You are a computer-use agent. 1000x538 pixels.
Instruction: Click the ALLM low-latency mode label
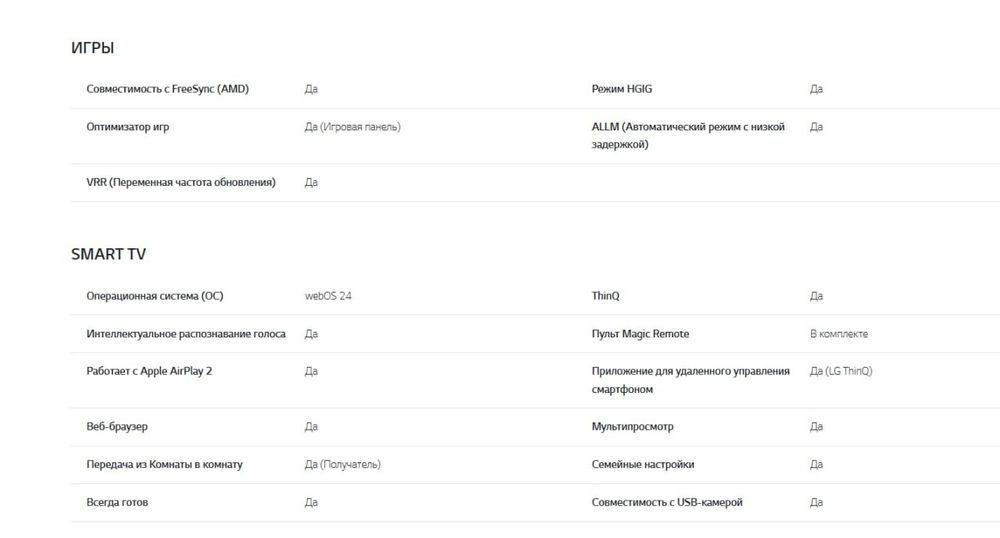[688, 135]
